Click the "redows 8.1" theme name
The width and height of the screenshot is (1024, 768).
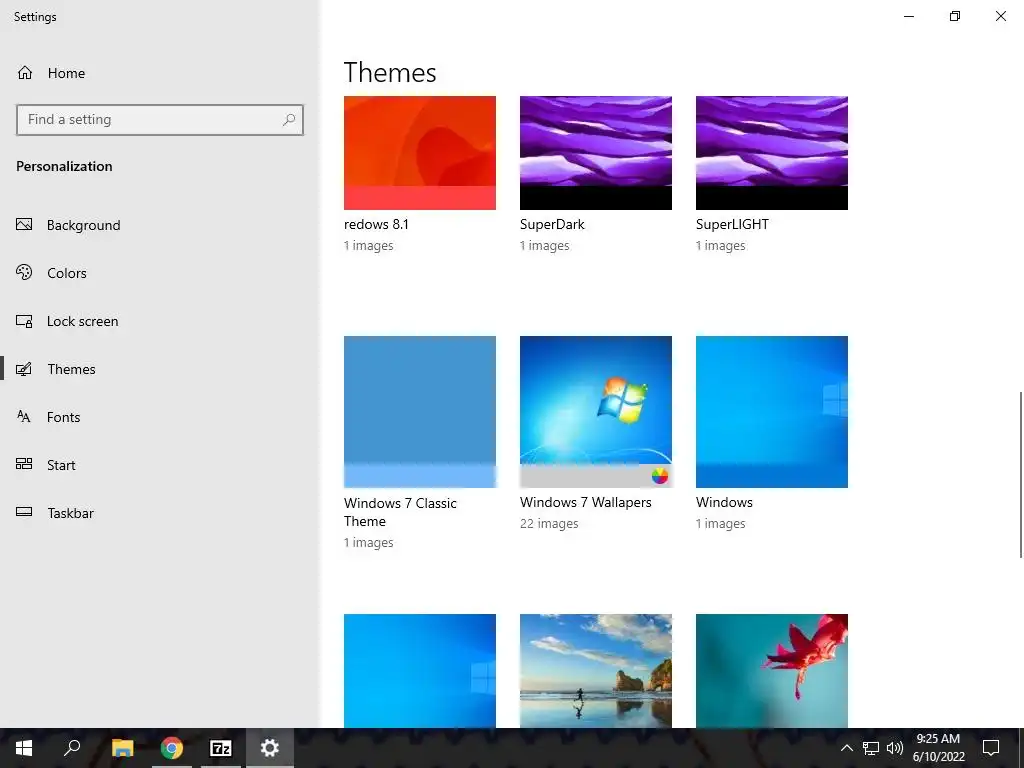(x=376, y=224)
